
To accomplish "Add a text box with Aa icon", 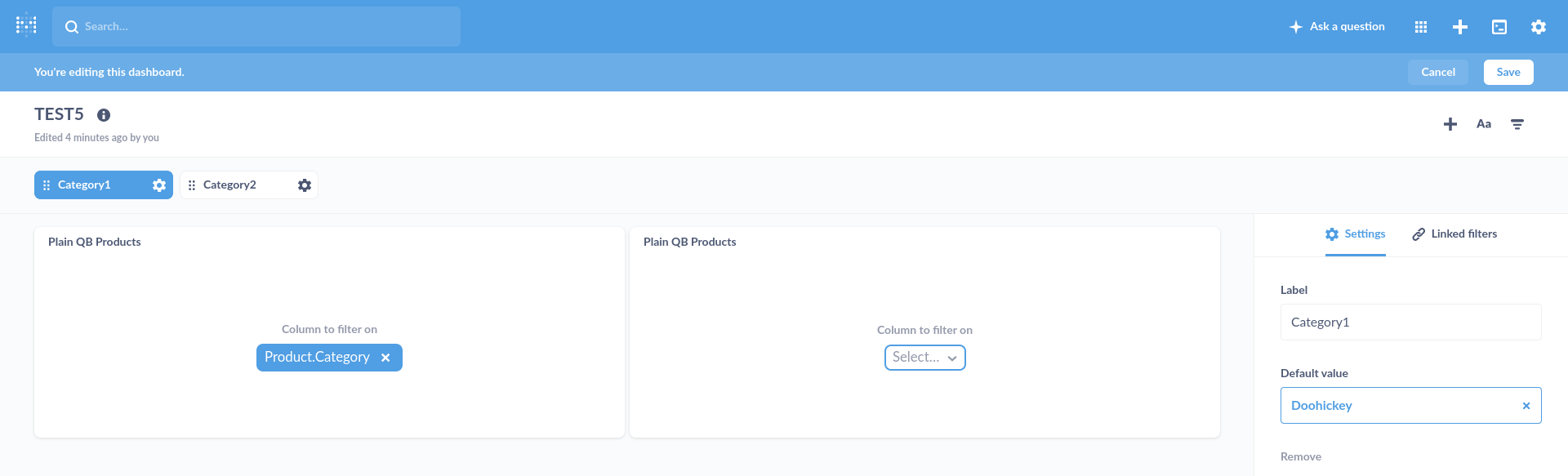I will point(1484,124).
